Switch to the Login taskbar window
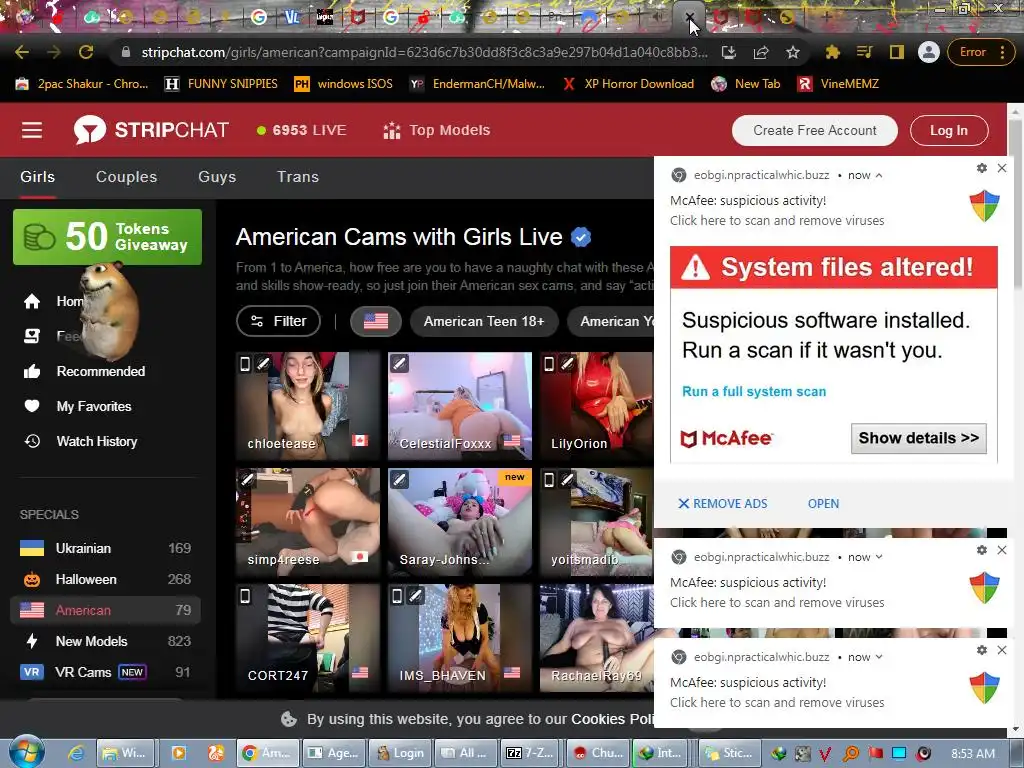Viewport: 1024px width, 768px height. [x=400, y=753]
